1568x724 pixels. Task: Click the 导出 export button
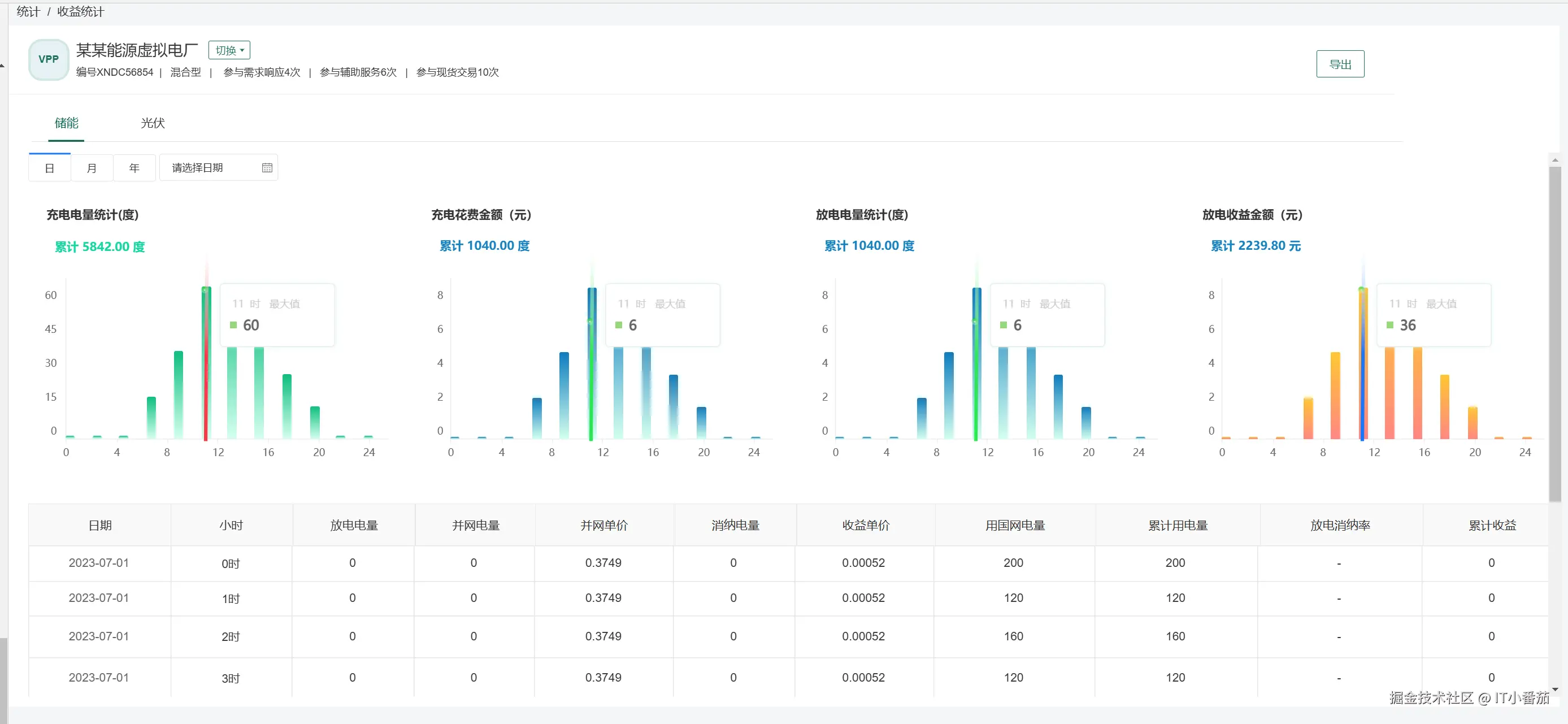pyautogui.click(x=1340, y=64)
